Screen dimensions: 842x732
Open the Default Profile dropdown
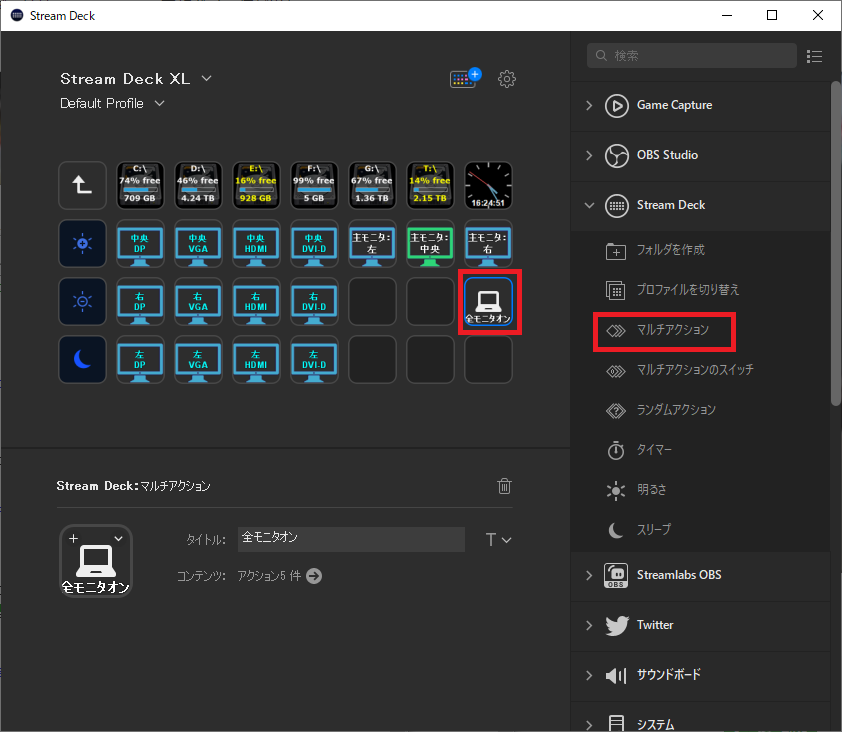click(x=159, y=103)
